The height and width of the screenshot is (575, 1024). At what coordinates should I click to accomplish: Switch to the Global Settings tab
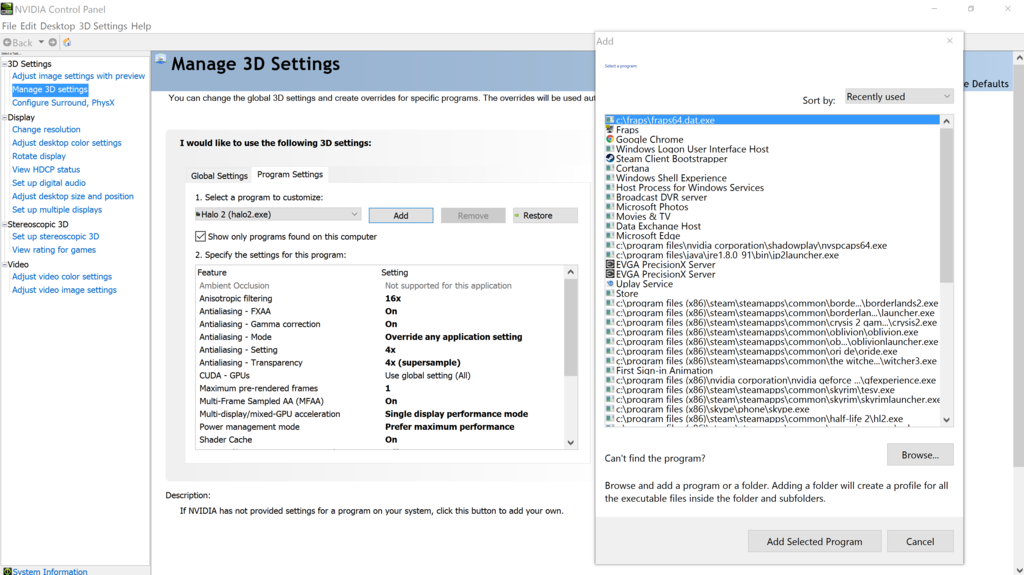pyautogui.click(x=219, y=176)
